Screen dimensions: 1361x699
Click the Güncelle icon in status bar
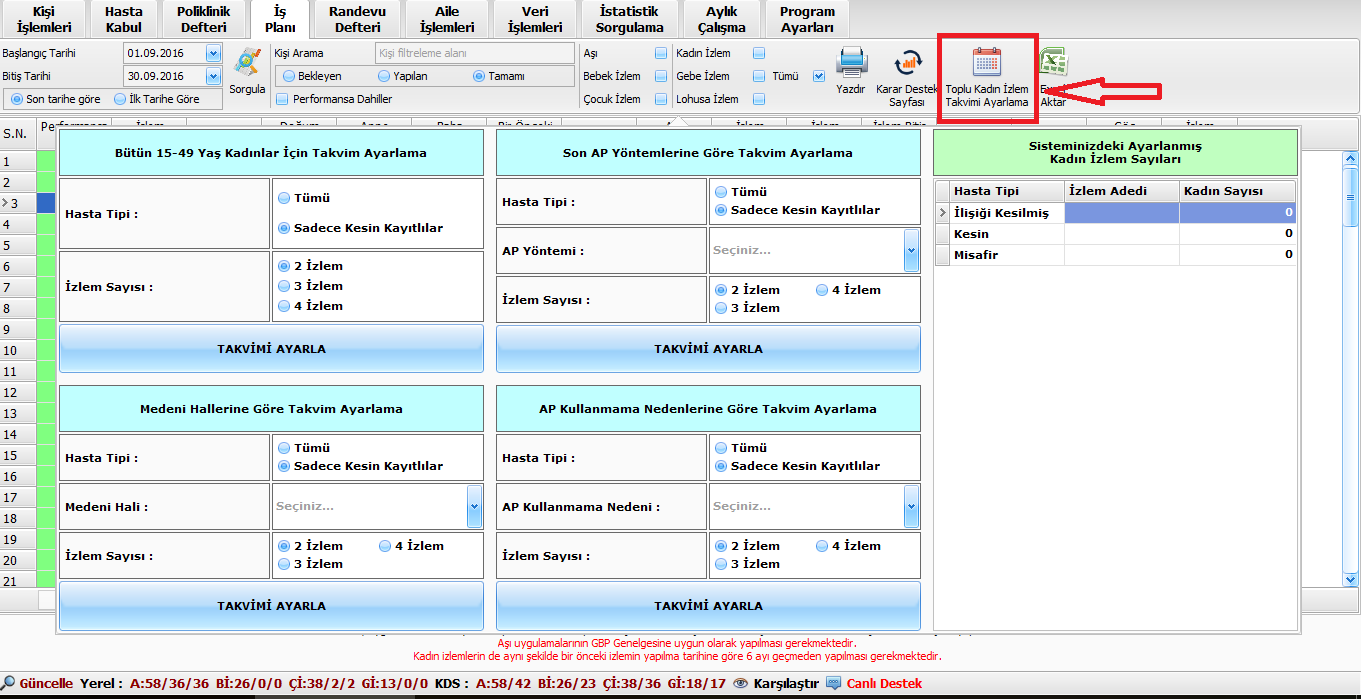click(x=9, y=683)
